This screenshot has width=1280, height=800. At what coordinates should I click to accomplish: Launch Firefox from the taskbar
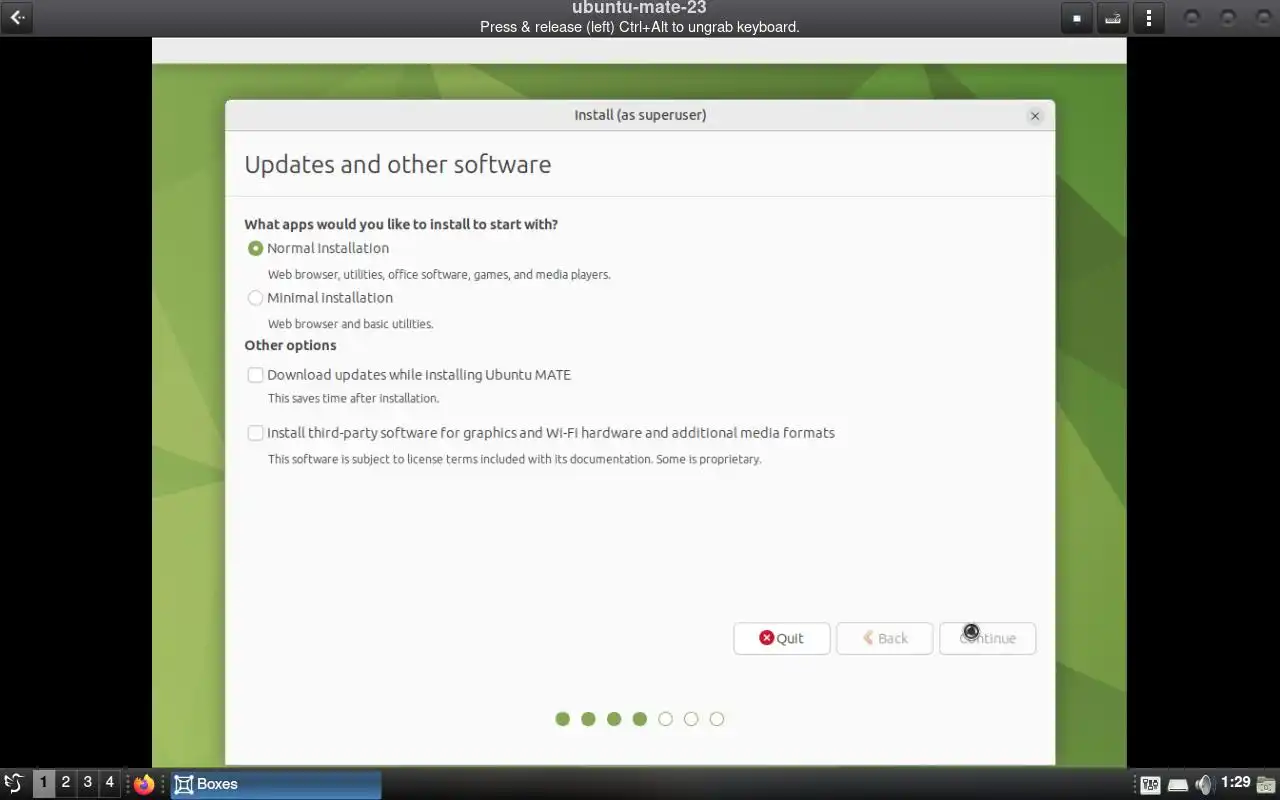145,784
